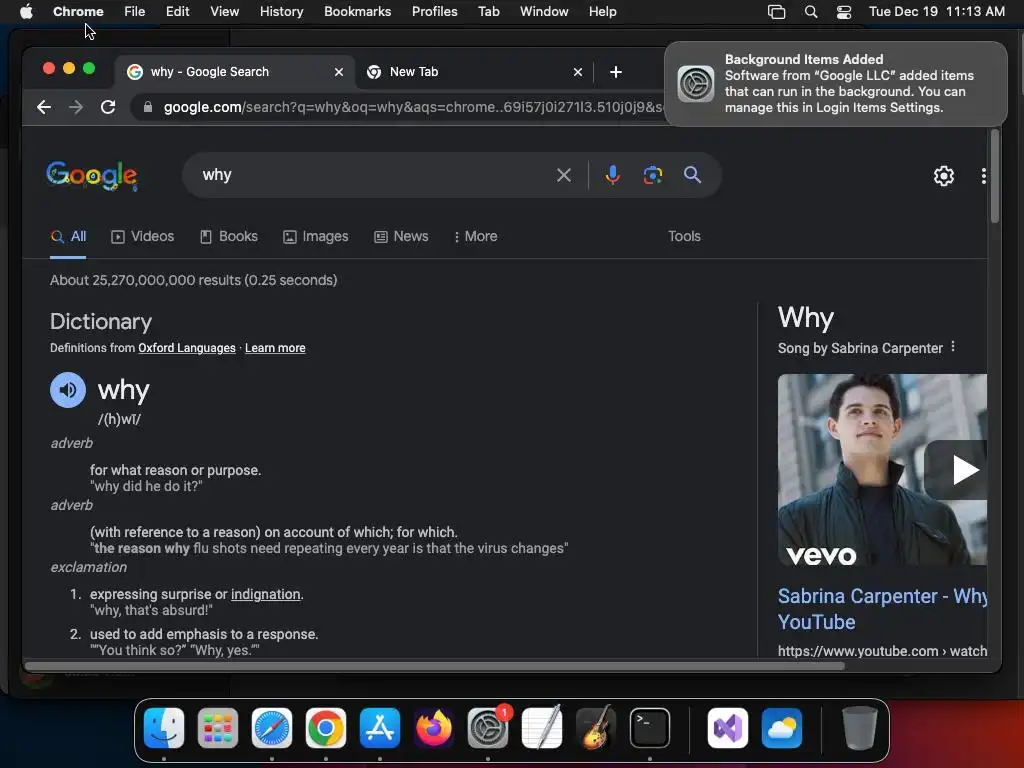Click the horizontal scrollbar at window bottom

[435, 666]
